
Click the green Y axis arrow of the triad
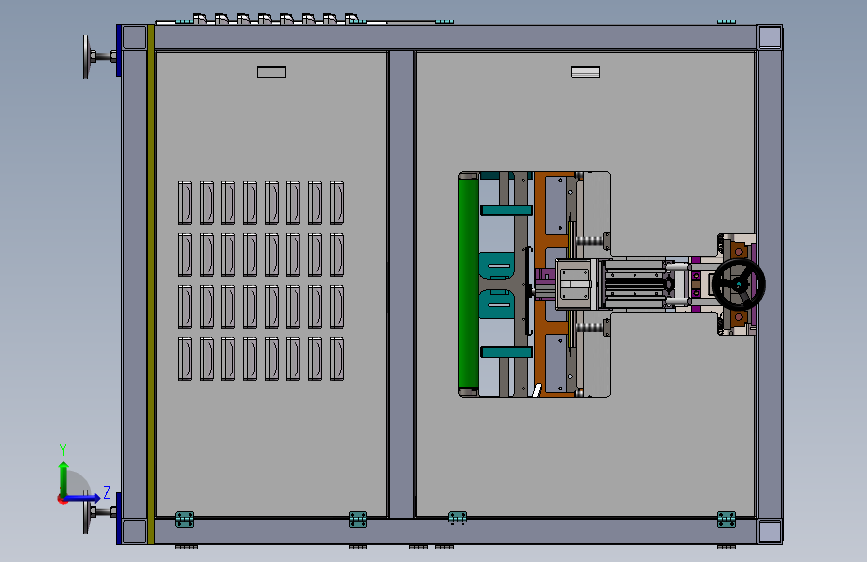tap(64, 479)
